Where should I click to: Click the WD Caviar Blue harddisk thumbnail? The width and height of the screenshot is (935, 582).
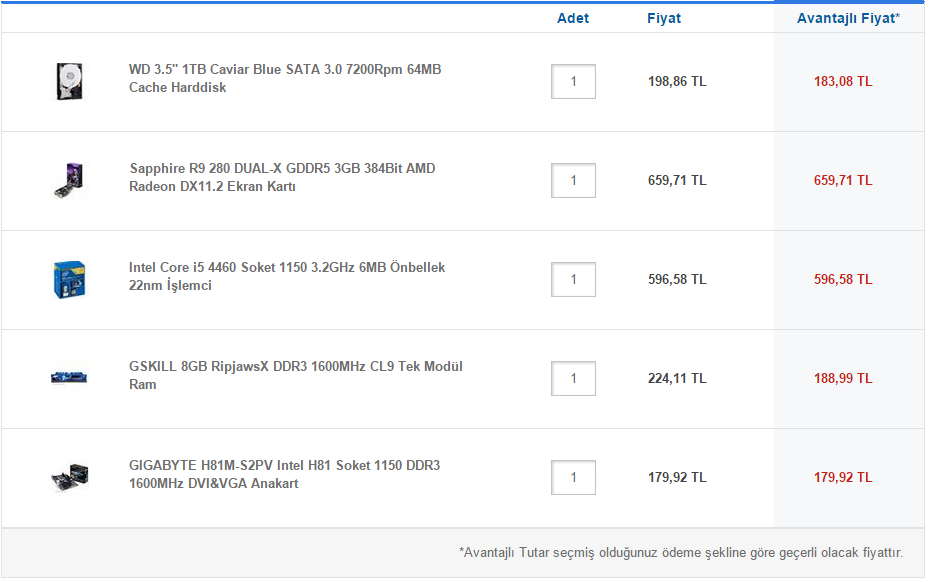[69, 81]
